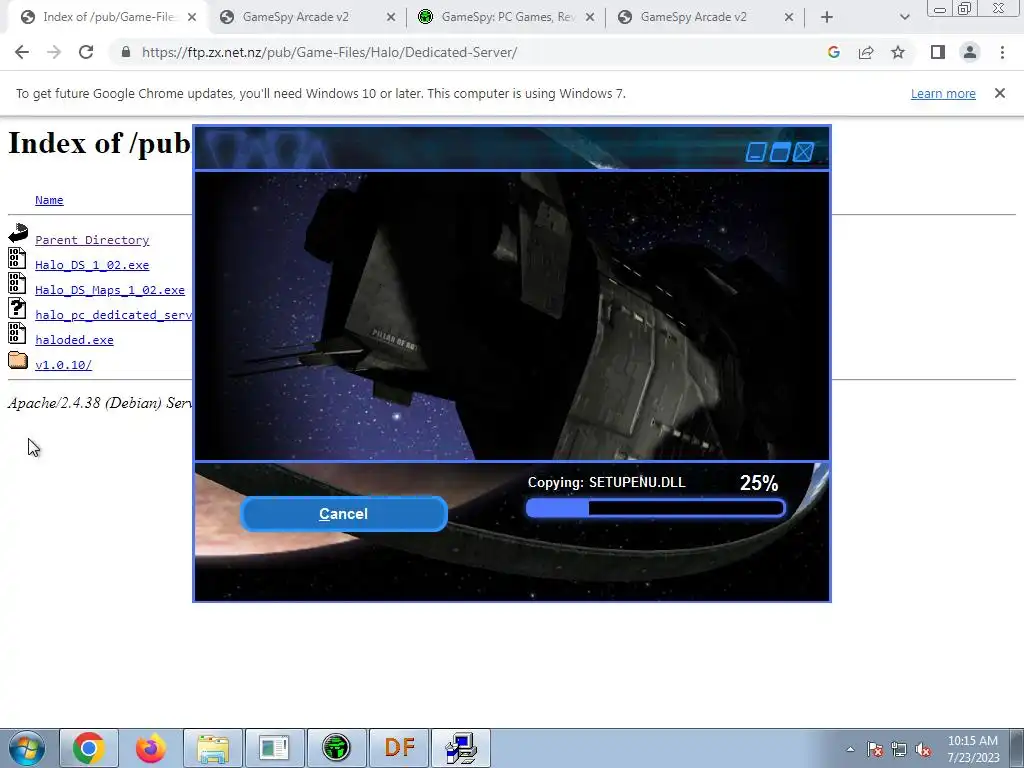This screenshot has width=1024, height=768.
Task: Open Windows Explorer from taskbar
Action: tap(213, 748)
